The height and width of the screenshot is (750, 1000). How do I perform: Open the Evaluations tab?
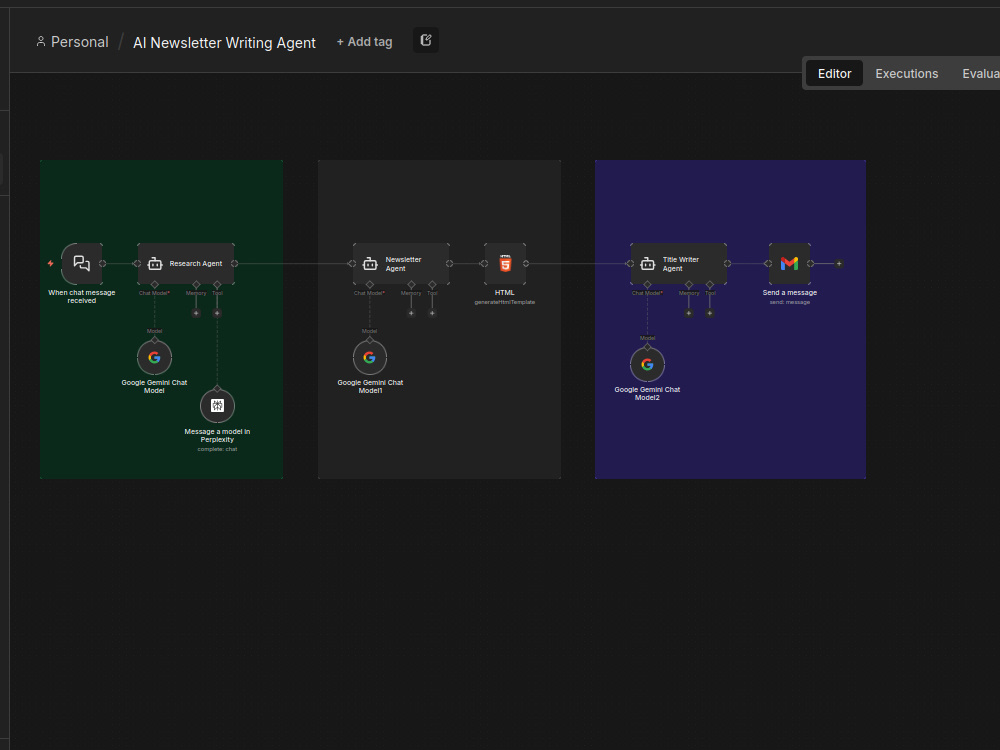tap(981, 73)
